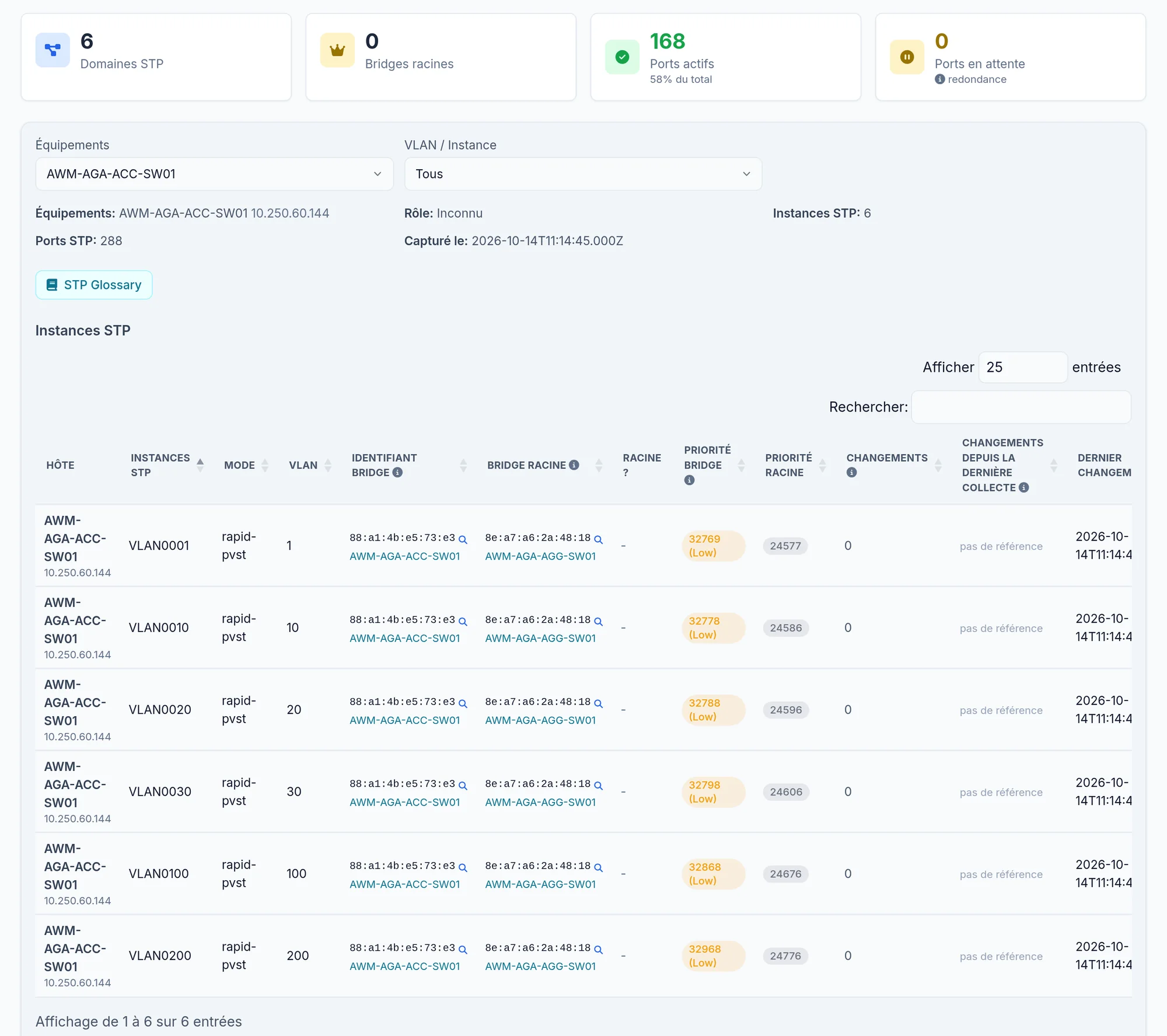Sort by VLAN column
Viewport: 1167px width, 1036px height.
click(x=328, y=465)
